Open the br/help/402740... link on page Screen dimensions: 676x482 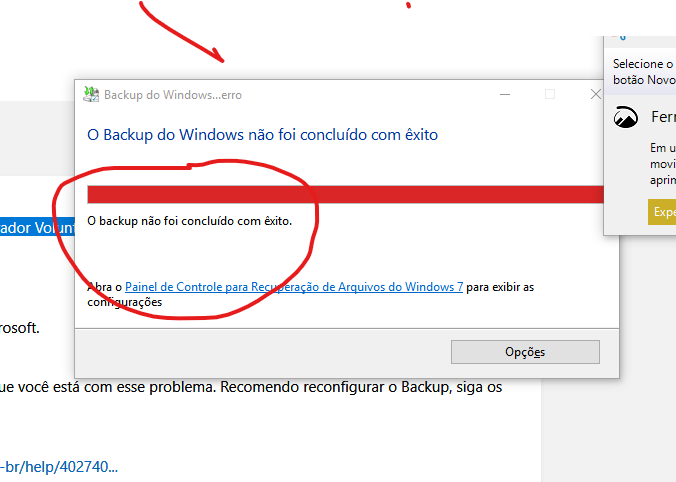pos(59,466)
